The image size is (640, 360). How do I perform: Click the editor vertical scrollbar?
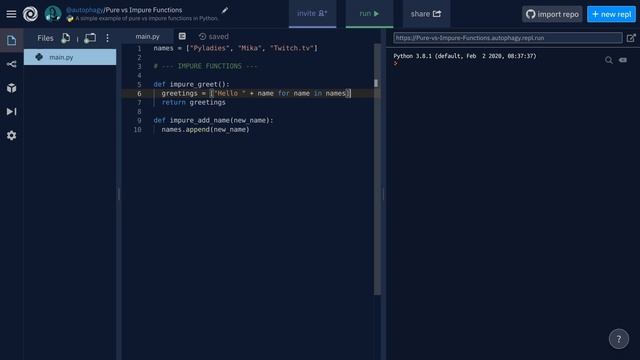(x=377, y=169)
